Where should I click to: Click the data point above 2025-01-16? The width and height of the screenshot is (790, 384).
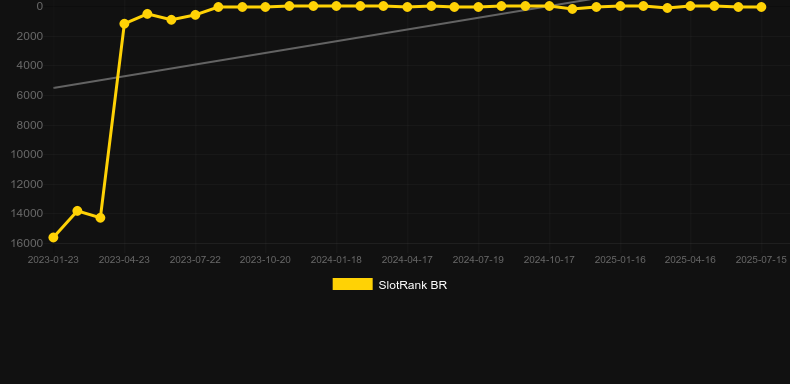(620, 6)
